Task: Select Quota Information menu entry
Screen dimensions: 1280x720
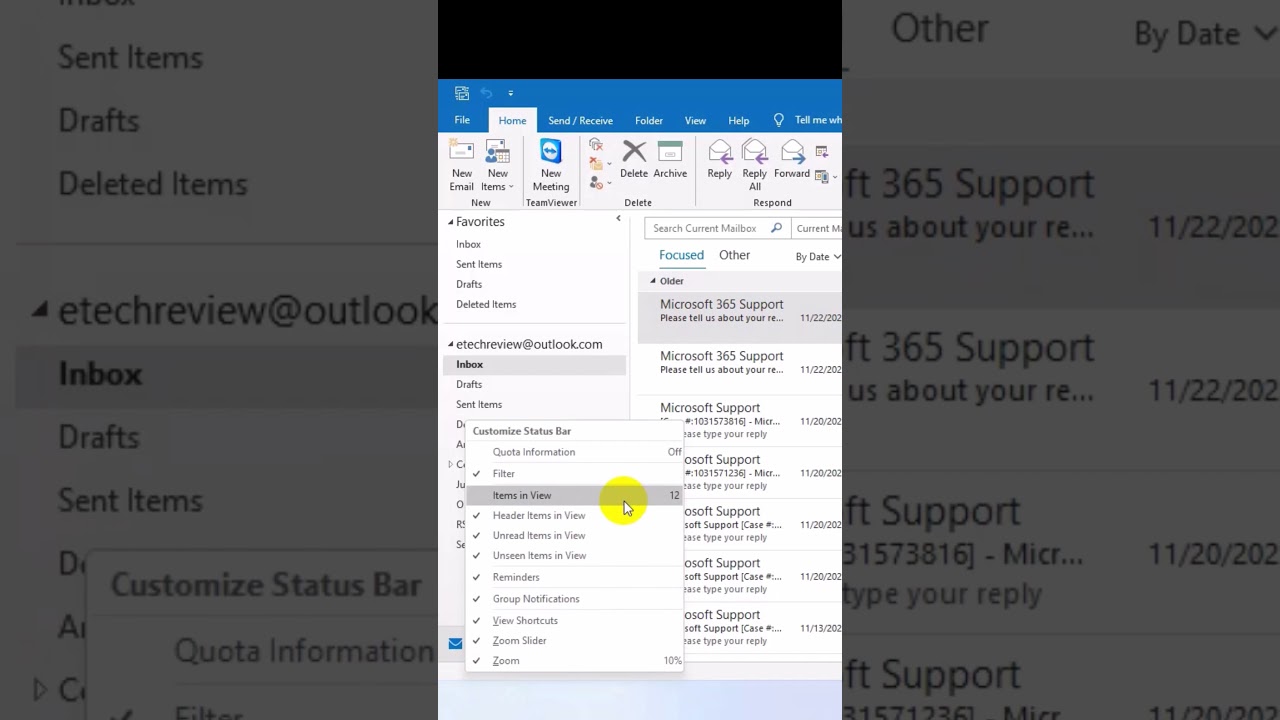Action: [575, 452]
